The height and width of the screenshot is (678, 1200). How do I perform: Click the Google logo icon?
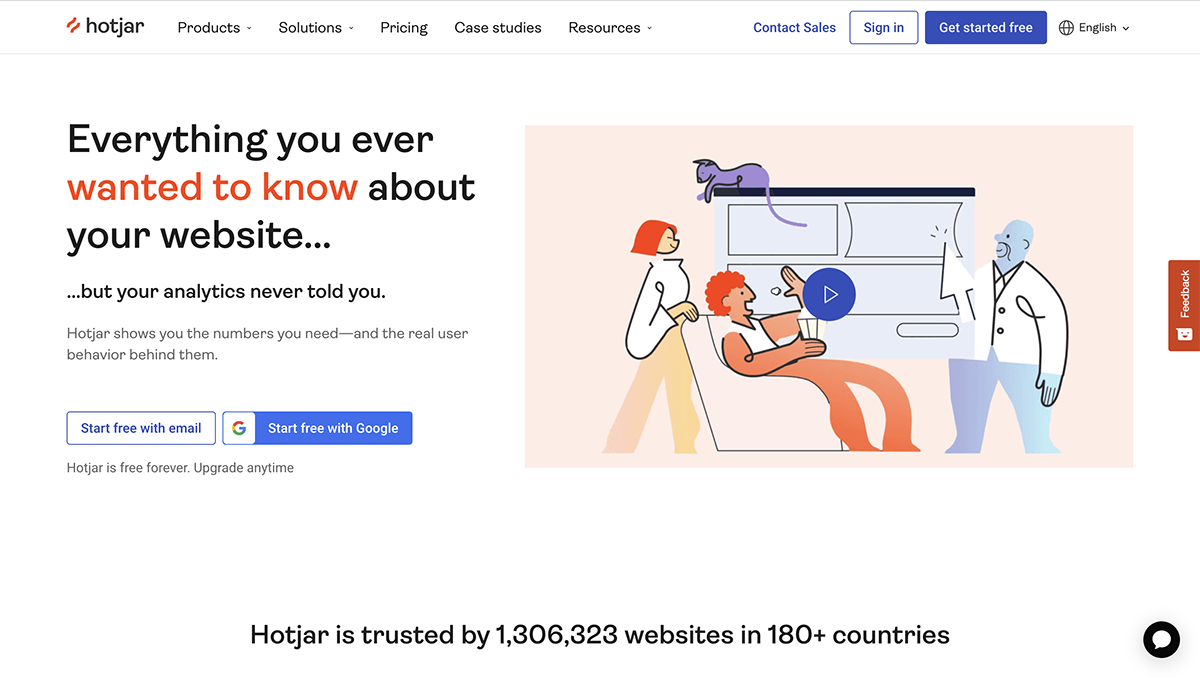tap(239, 428)
